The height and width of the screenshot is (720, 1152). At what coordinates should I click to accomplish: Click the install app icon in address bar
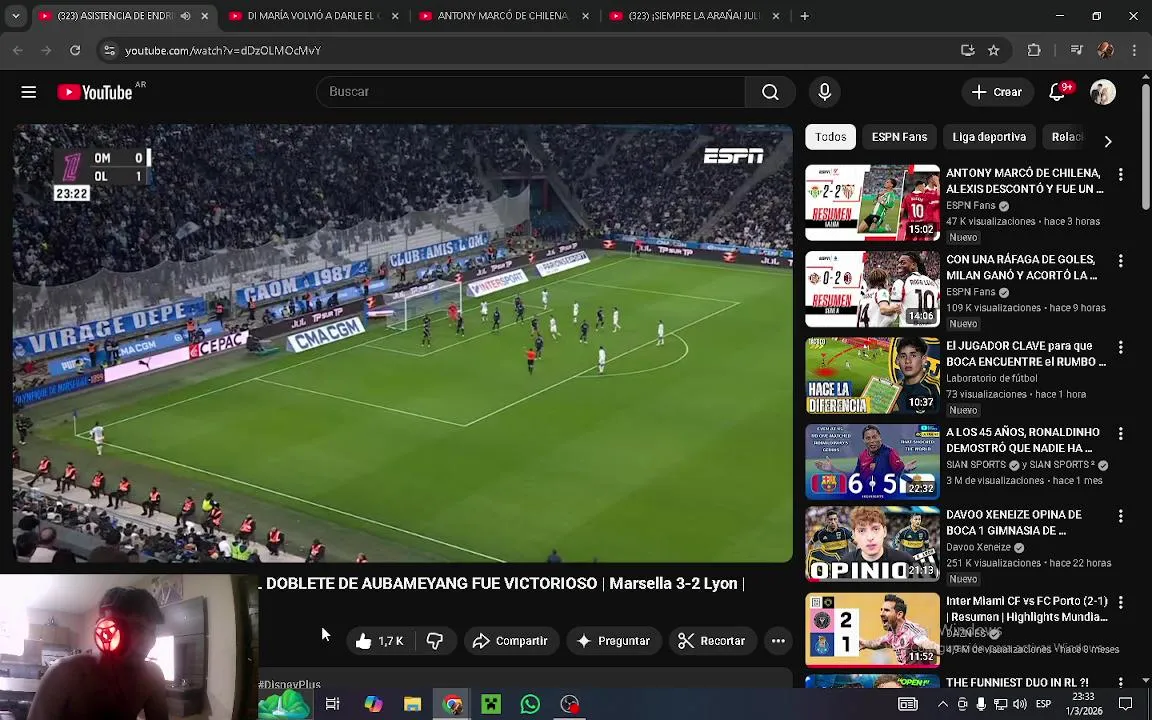click(968, 50)
